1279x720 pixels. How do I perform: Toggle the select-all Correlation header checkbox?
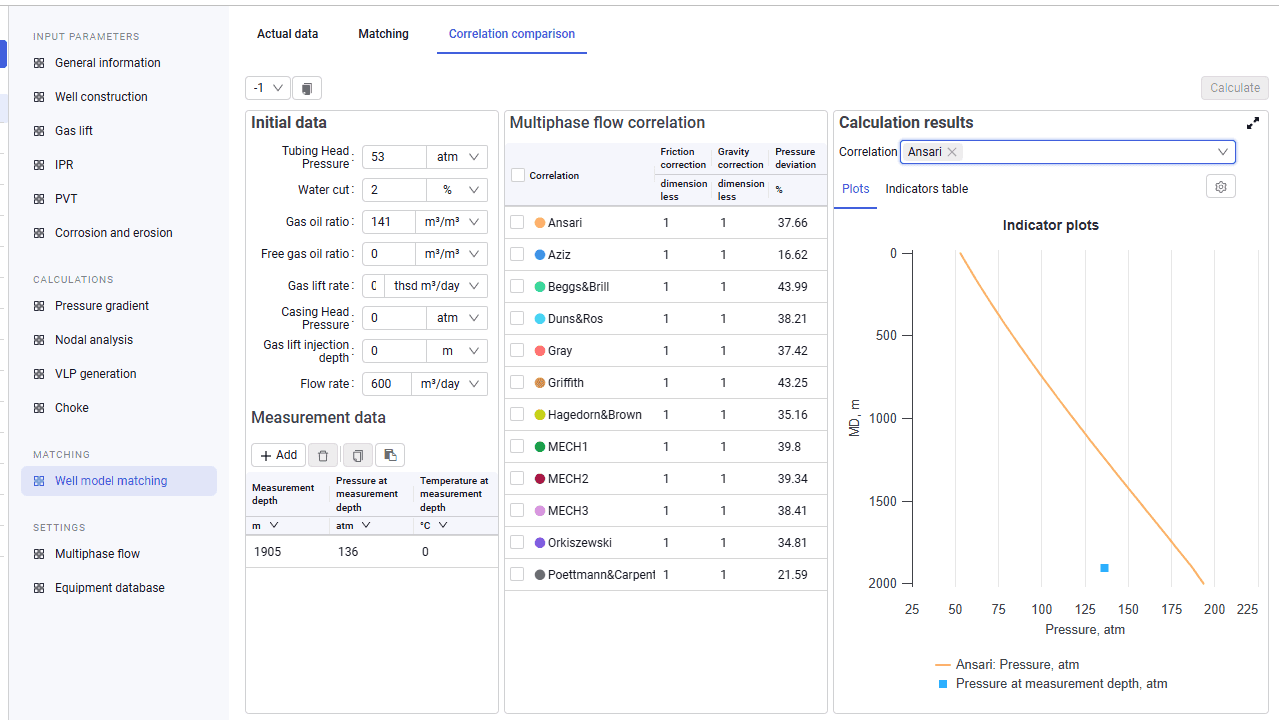(x=517, y=175)
